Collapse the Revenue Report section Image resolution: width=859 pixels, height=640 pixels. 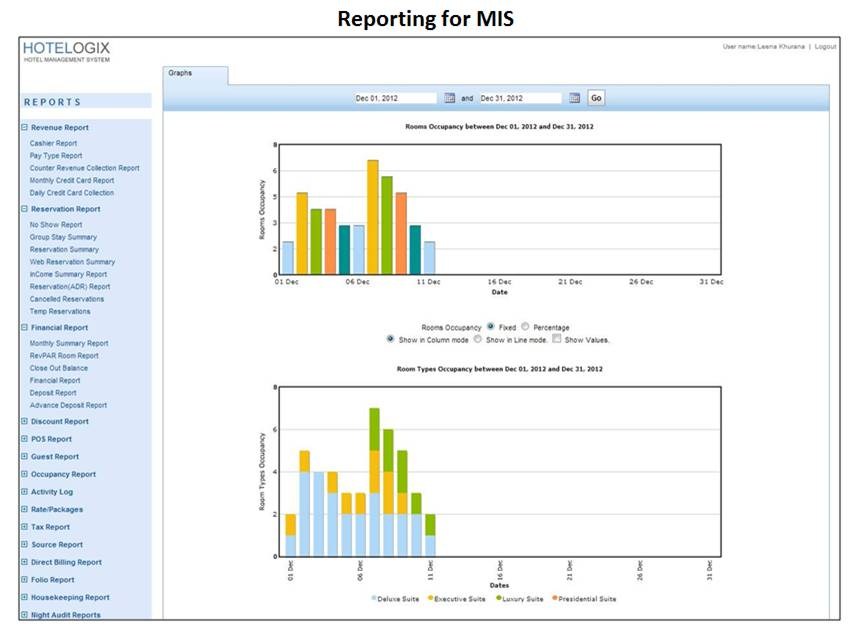coord(24,127)
